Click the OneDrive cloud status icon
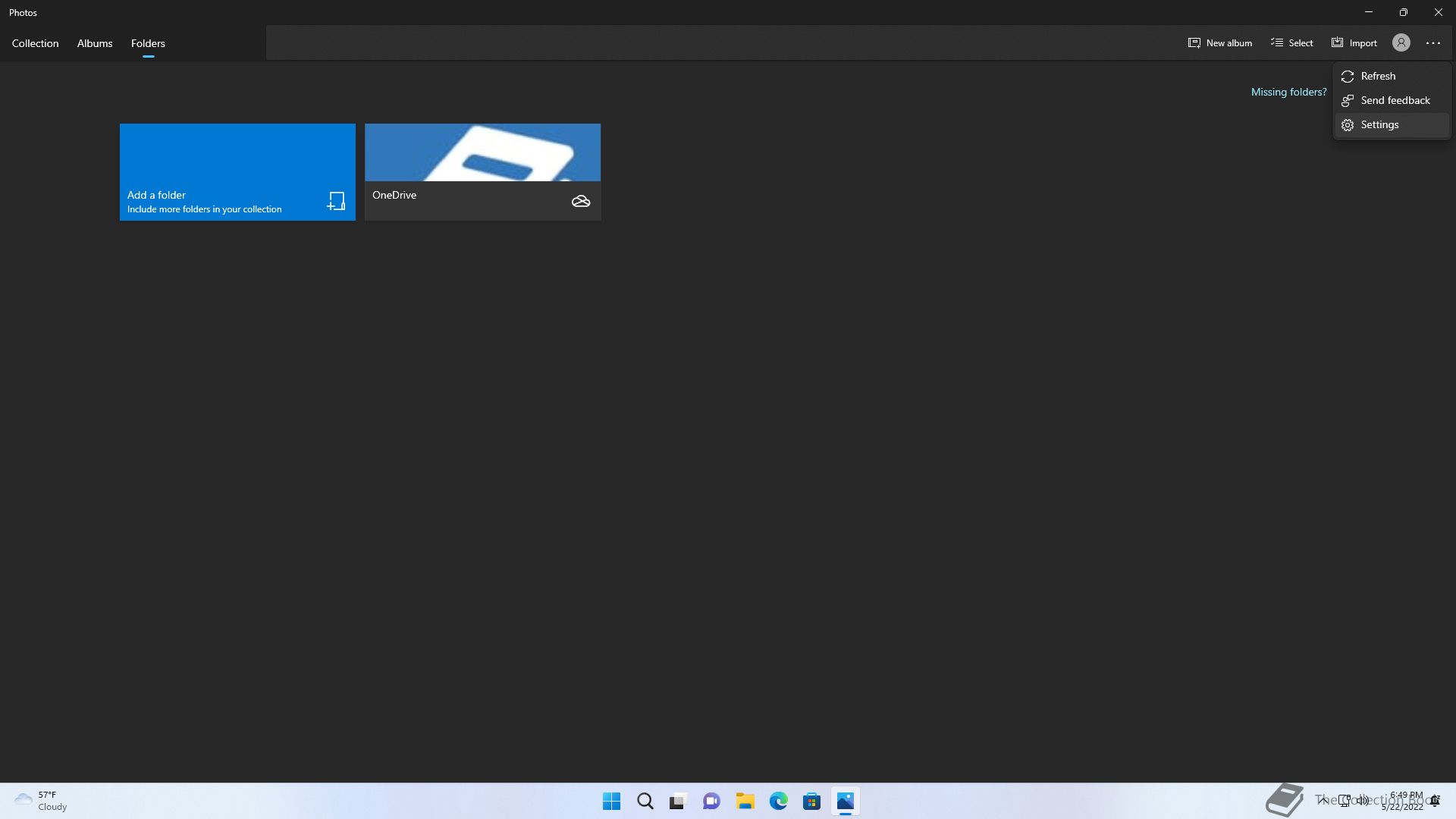This screenshot has height=819, width=1456. [580, 201]
